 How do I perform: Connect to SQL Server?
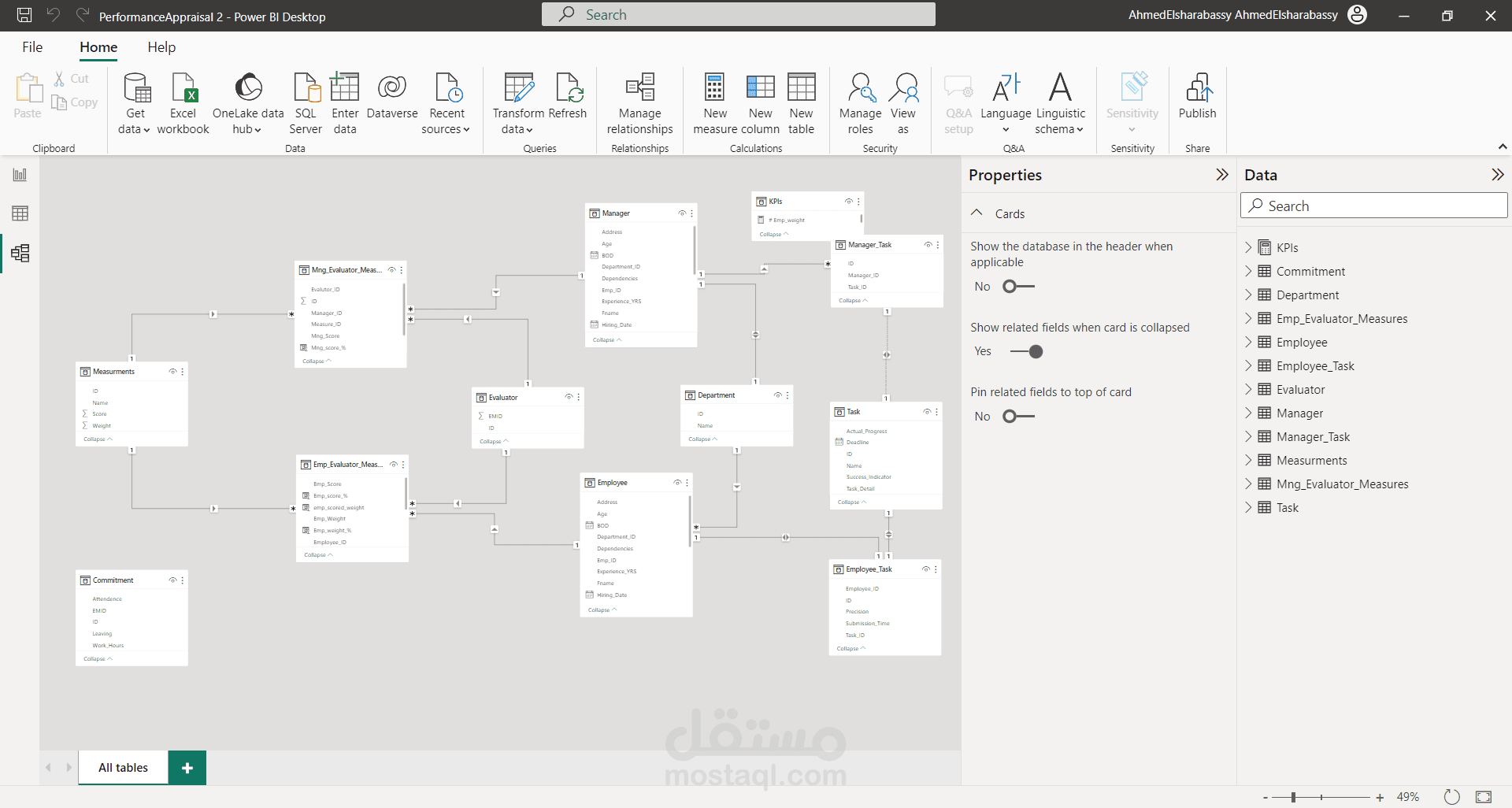(x=306, y=103)
